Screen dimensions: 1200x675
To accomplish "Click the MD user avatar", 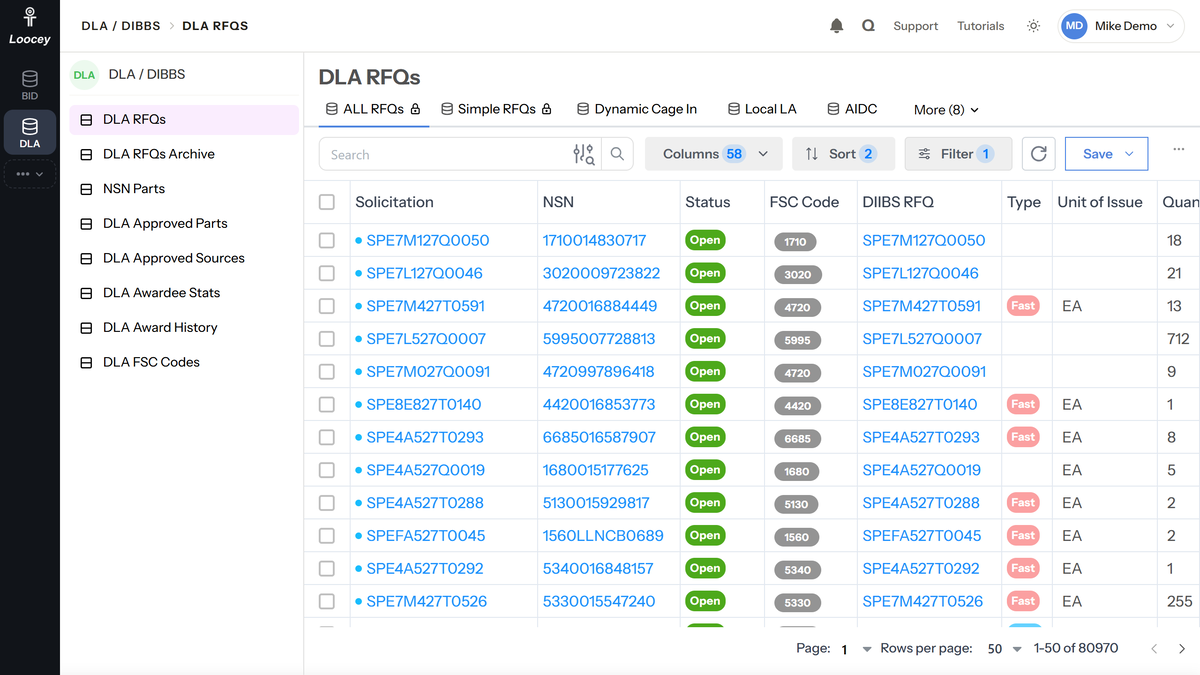I will click(x=1074, y=26).
